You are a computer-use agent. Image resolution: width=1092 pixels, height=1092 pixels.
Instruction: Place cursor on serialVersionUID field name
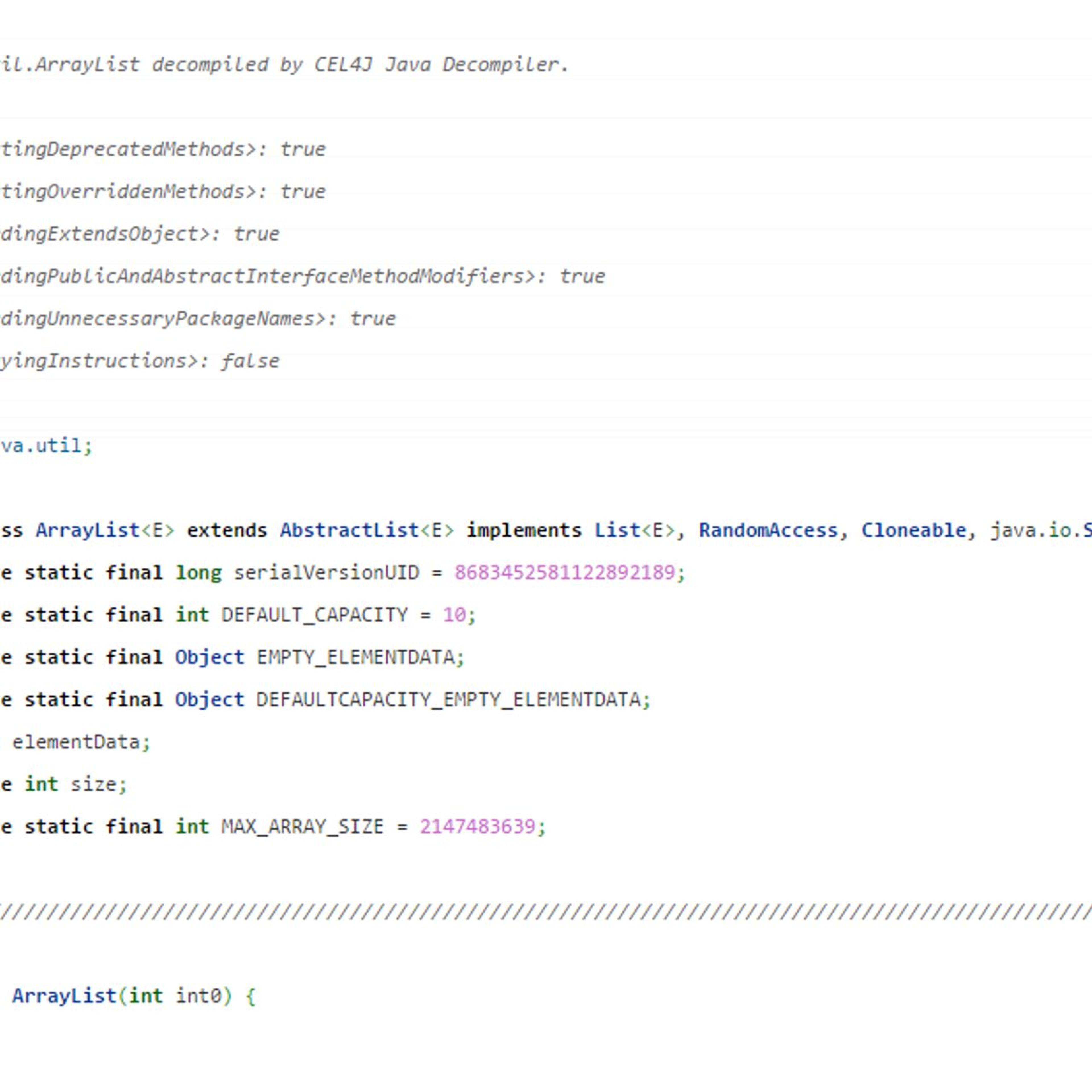coord(326,573)
